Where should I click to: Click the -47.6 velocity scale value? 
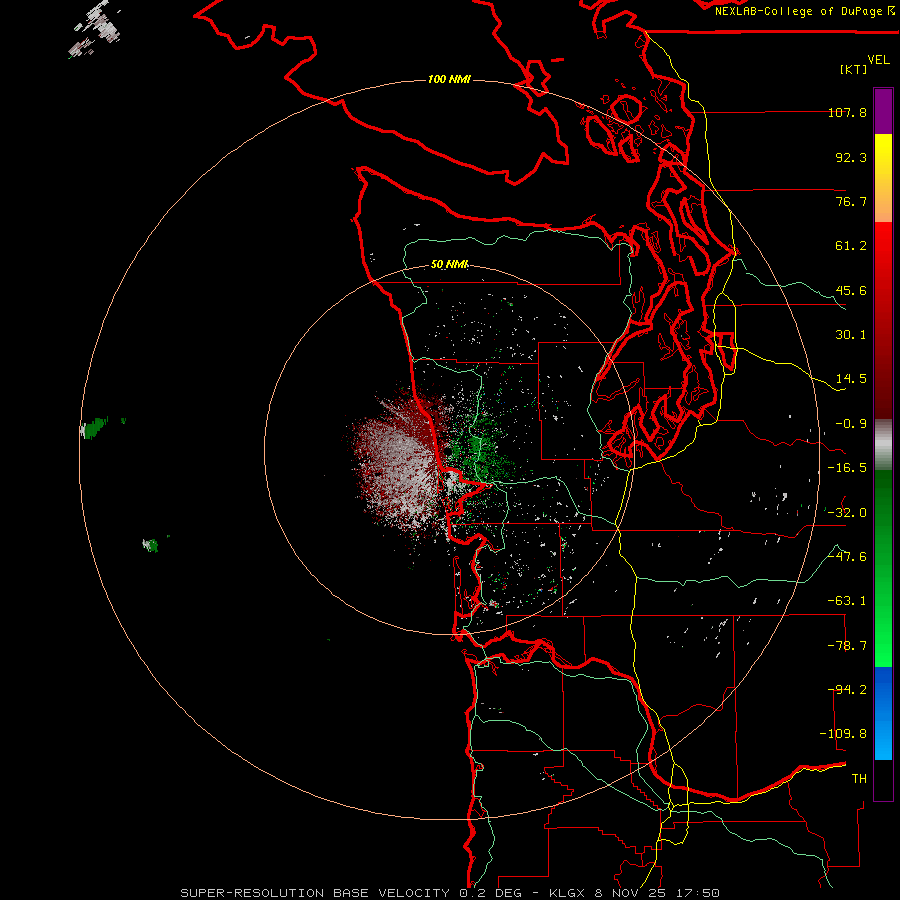(847, 556)
